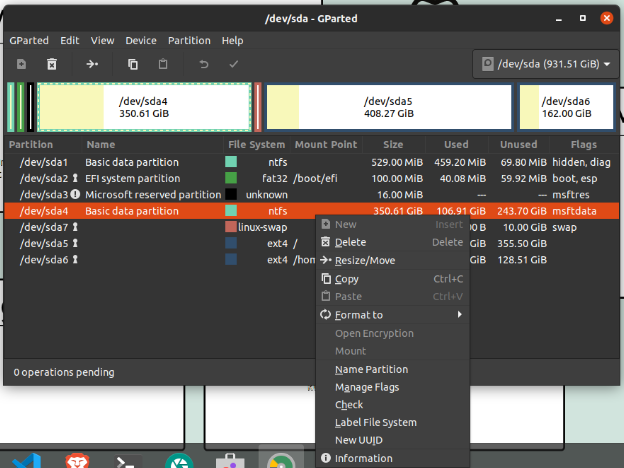Choose Label File System from context menu

click(x=392, y=422)
